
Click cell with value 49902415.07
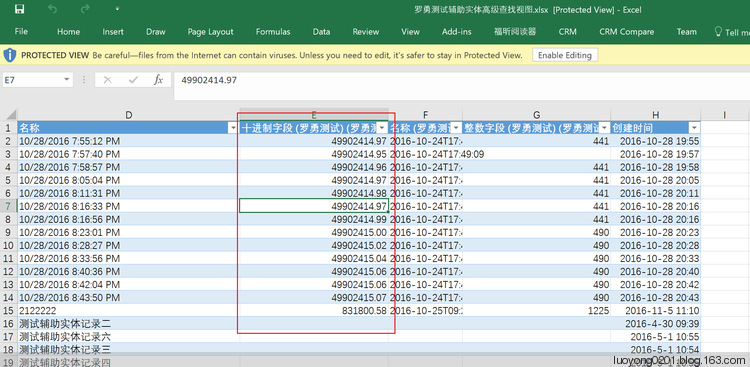coord(314,297)
